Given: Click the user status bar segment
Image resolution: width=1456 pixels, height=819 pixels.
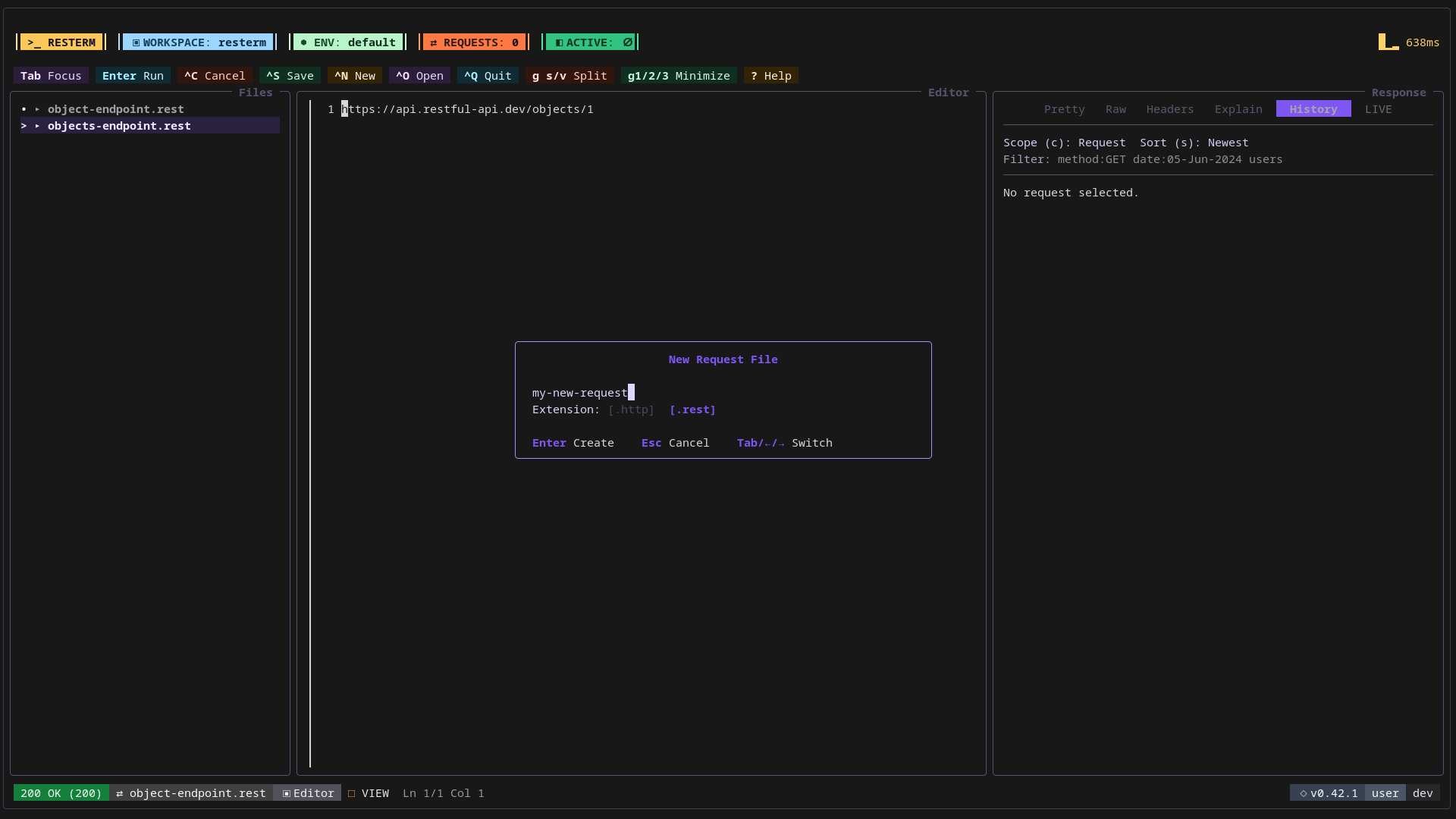Looking at the screenshot, I should (x=1385, y=793).
